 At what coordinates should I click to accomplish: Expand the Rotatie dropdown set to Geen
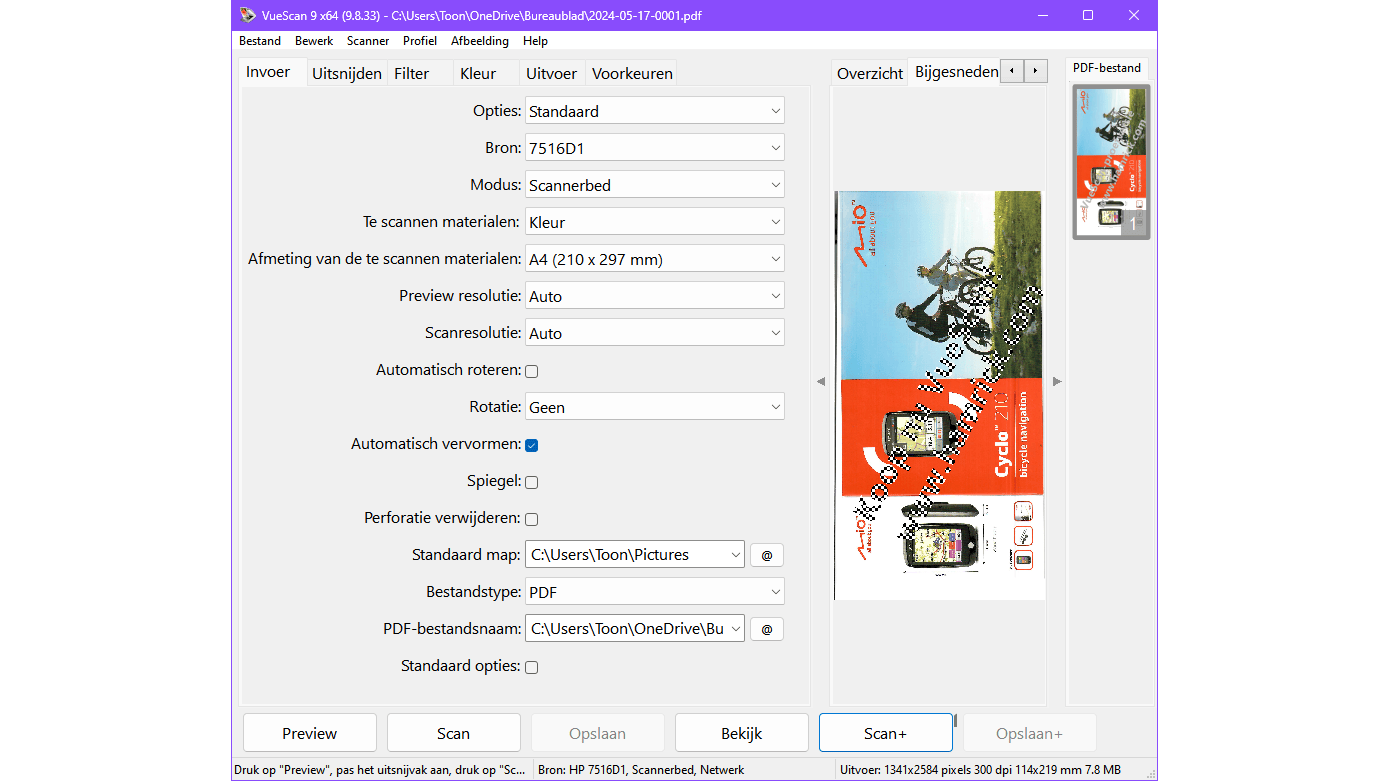click(x=655, y=407)
